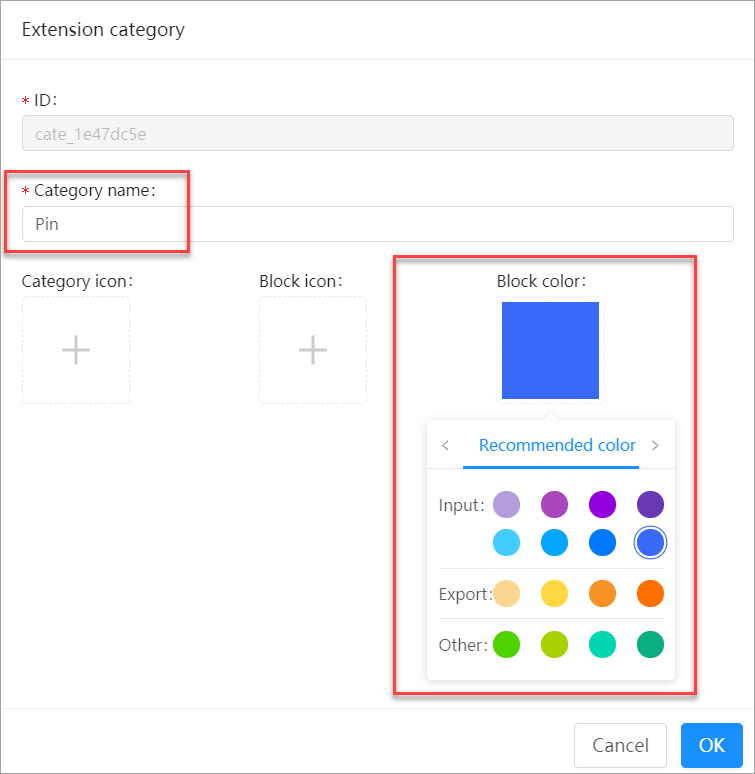Viewport: 755px width, 774px height.
Task: Pick the light lavender Input color
Action: click(x=506, y=505)
